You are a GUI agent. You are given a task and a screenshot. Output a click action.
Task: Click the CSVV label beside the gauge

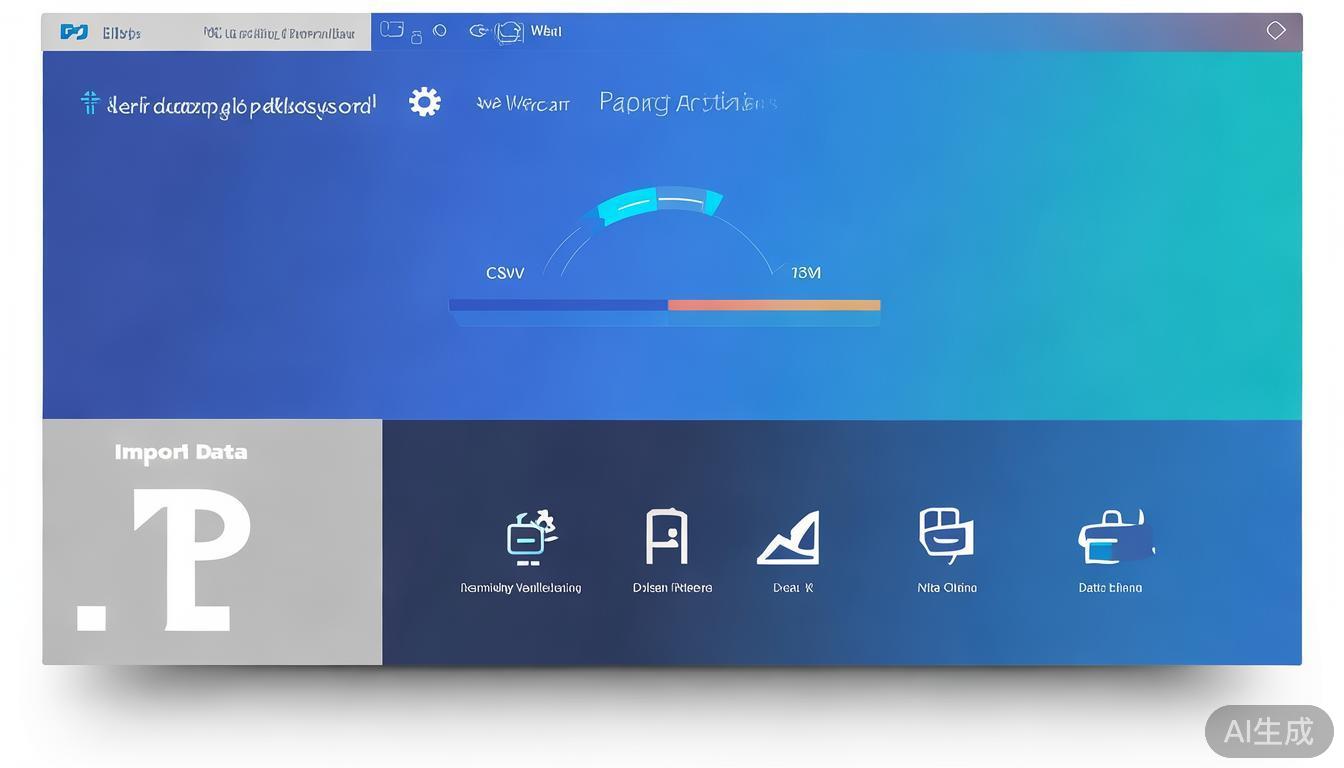pyautogui.click(x=505, y=273)
